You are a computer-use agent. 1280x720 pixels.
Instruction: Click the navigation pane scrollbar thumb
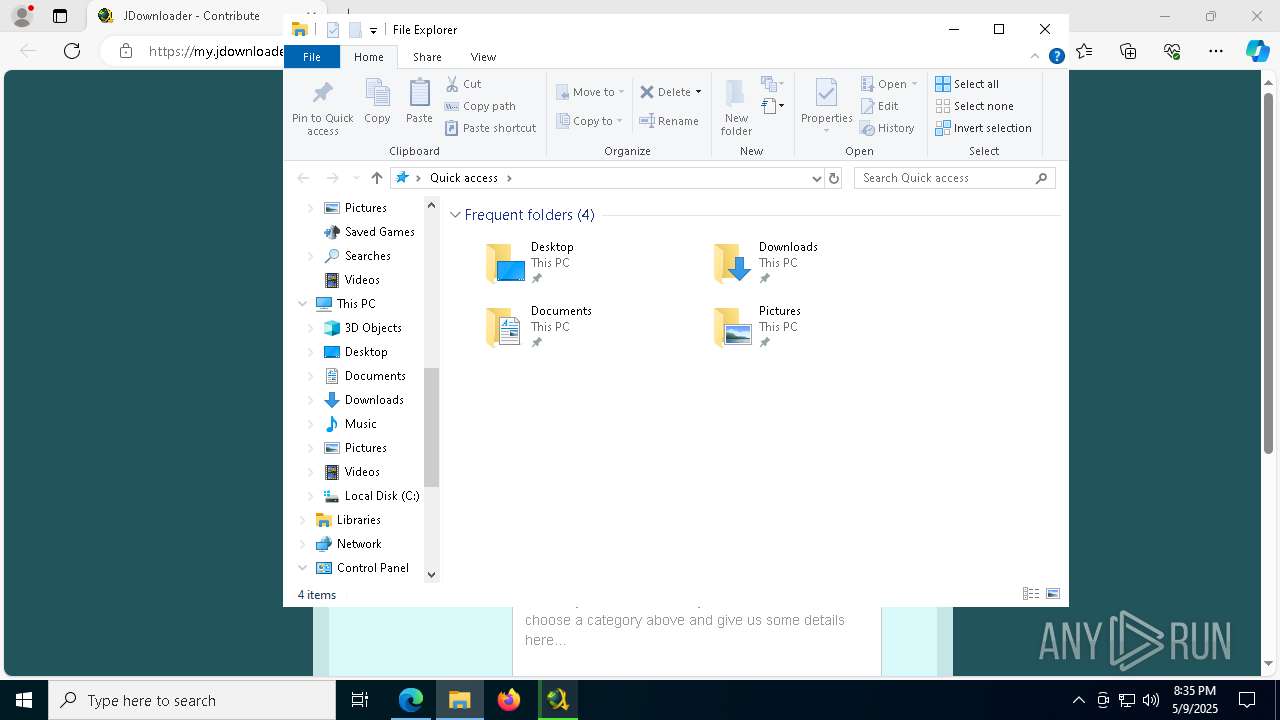click(x=432, y=428)
